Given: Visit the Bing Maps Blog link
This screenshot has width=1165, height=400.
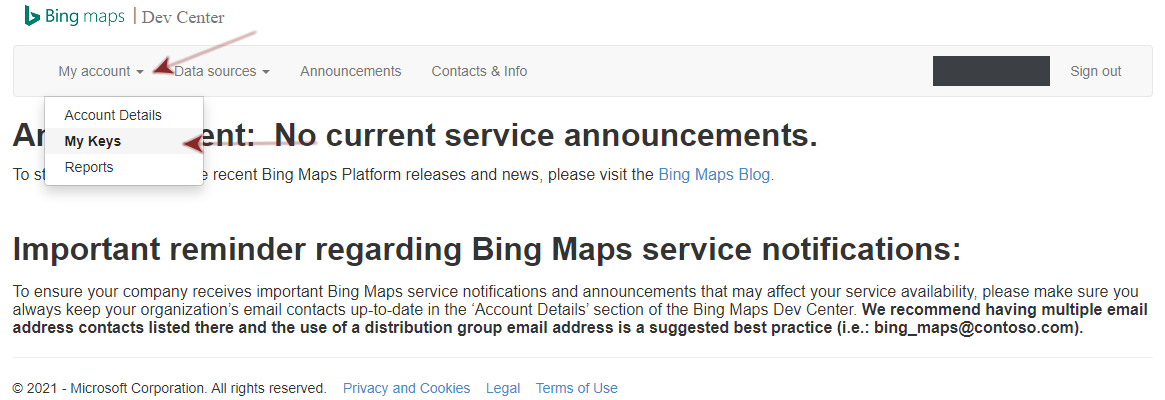Looking at the screenshot, I should pos(714,176).
